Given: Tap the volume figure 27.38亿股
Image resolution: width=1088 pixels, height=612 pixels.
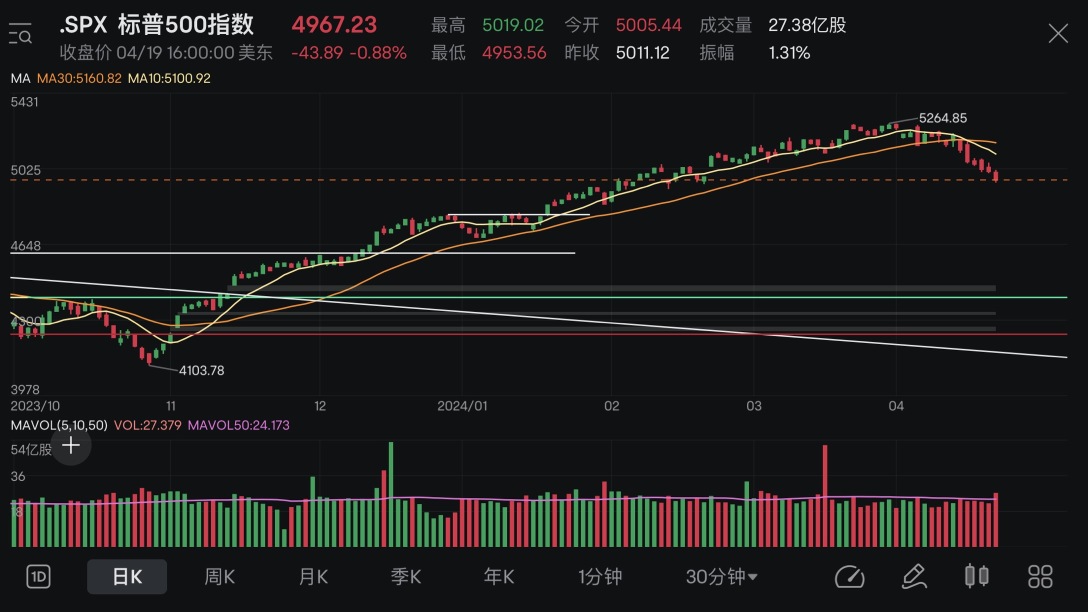Looking at the screenshot, I should pyautogui.click(x=807, y=26).
